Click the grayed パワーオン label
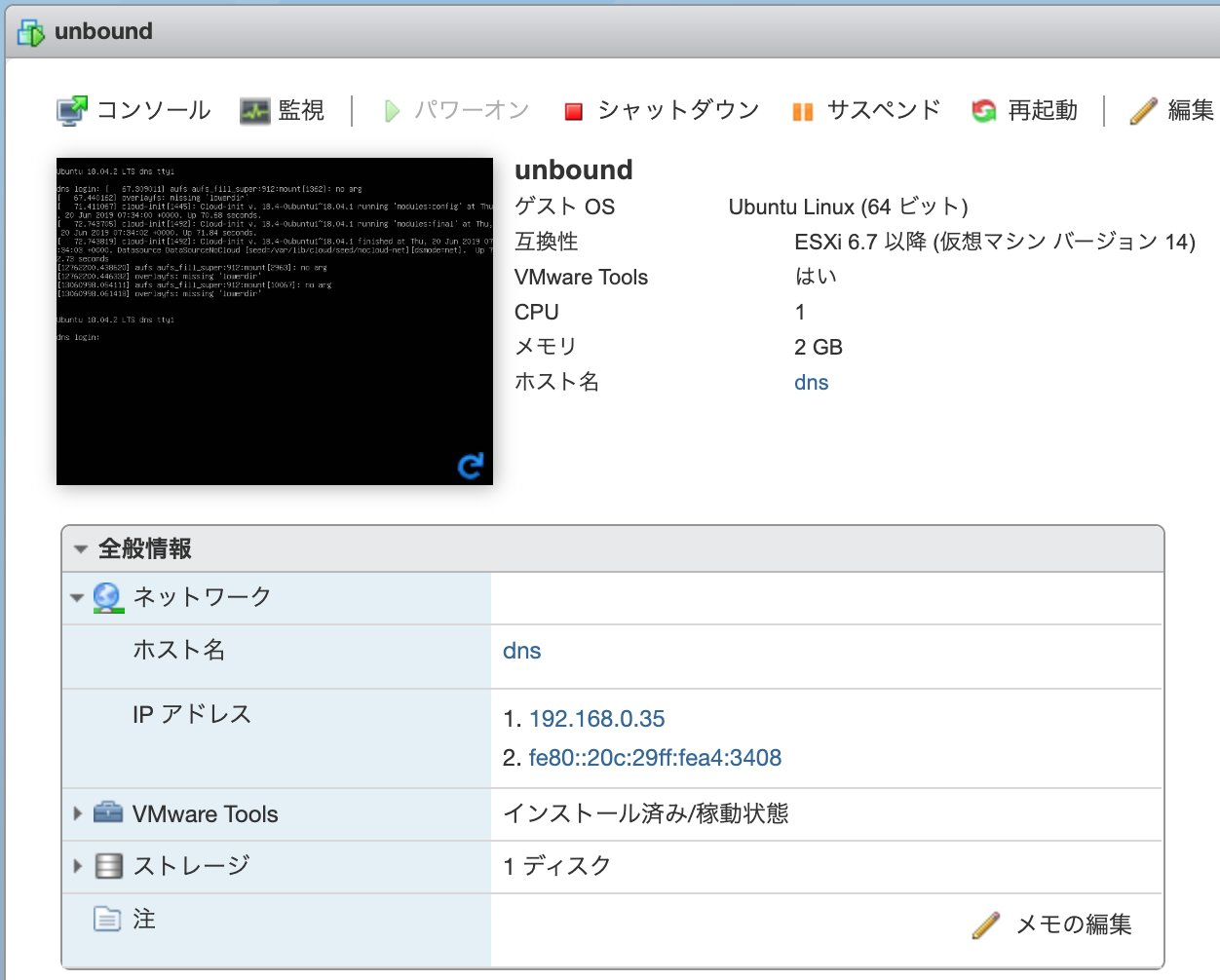The height and width of the screenshot is (980, 1220). pos(472,110)
